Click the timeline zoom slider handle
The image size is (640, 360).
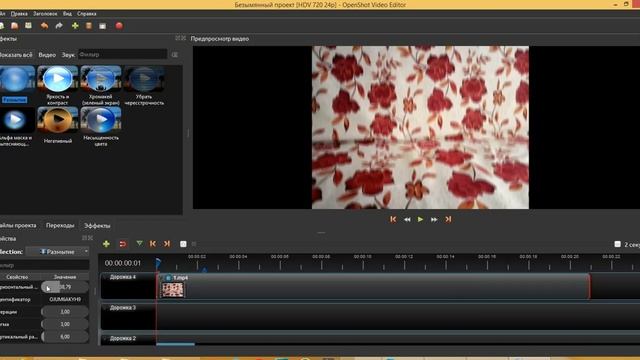click(x=617, y=244)
